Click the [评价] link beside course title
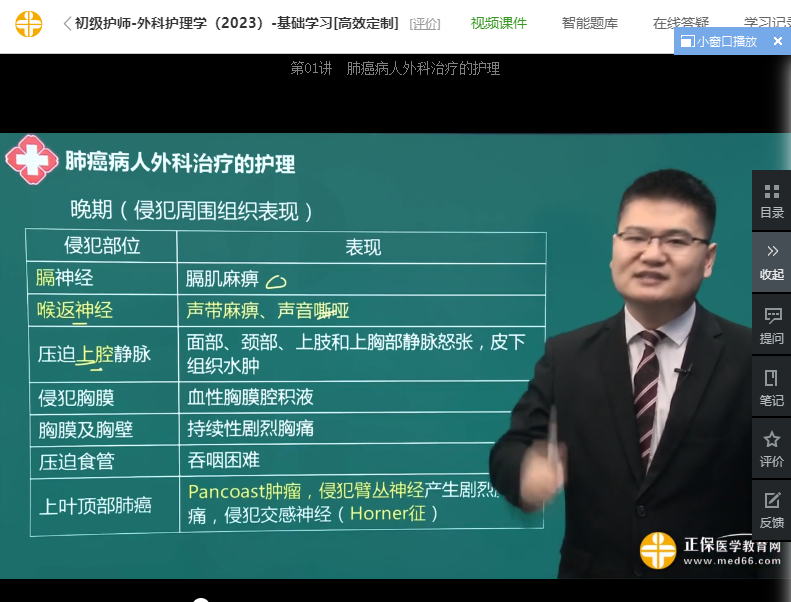 [x=425, y=24]
